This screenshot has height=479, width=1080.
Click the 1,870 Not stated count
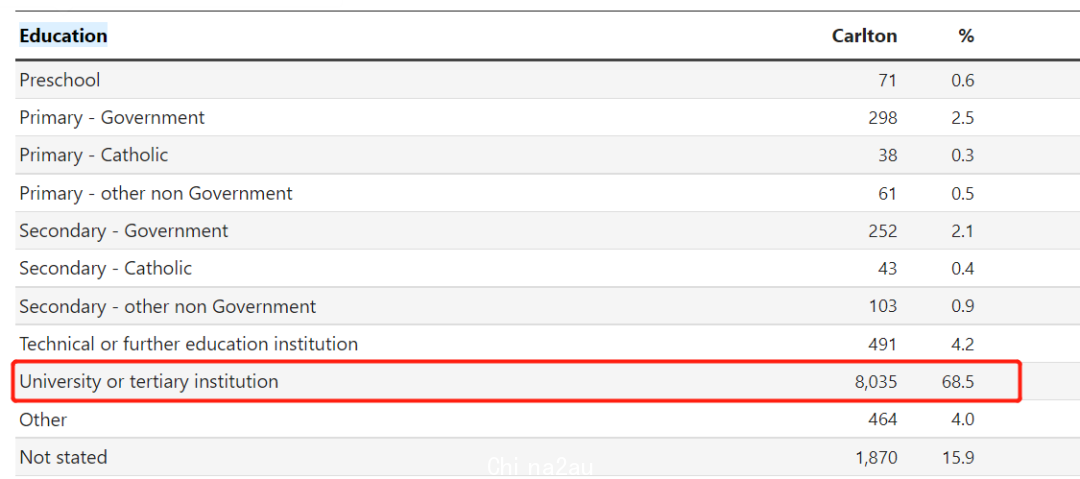(876, 457)
